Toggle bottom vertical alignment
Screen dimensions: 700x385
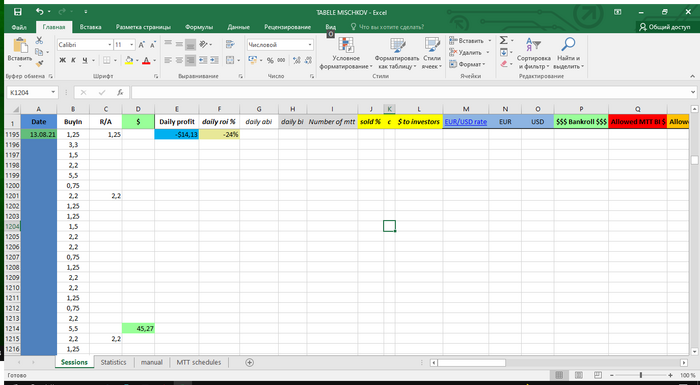tap(190, 44)
